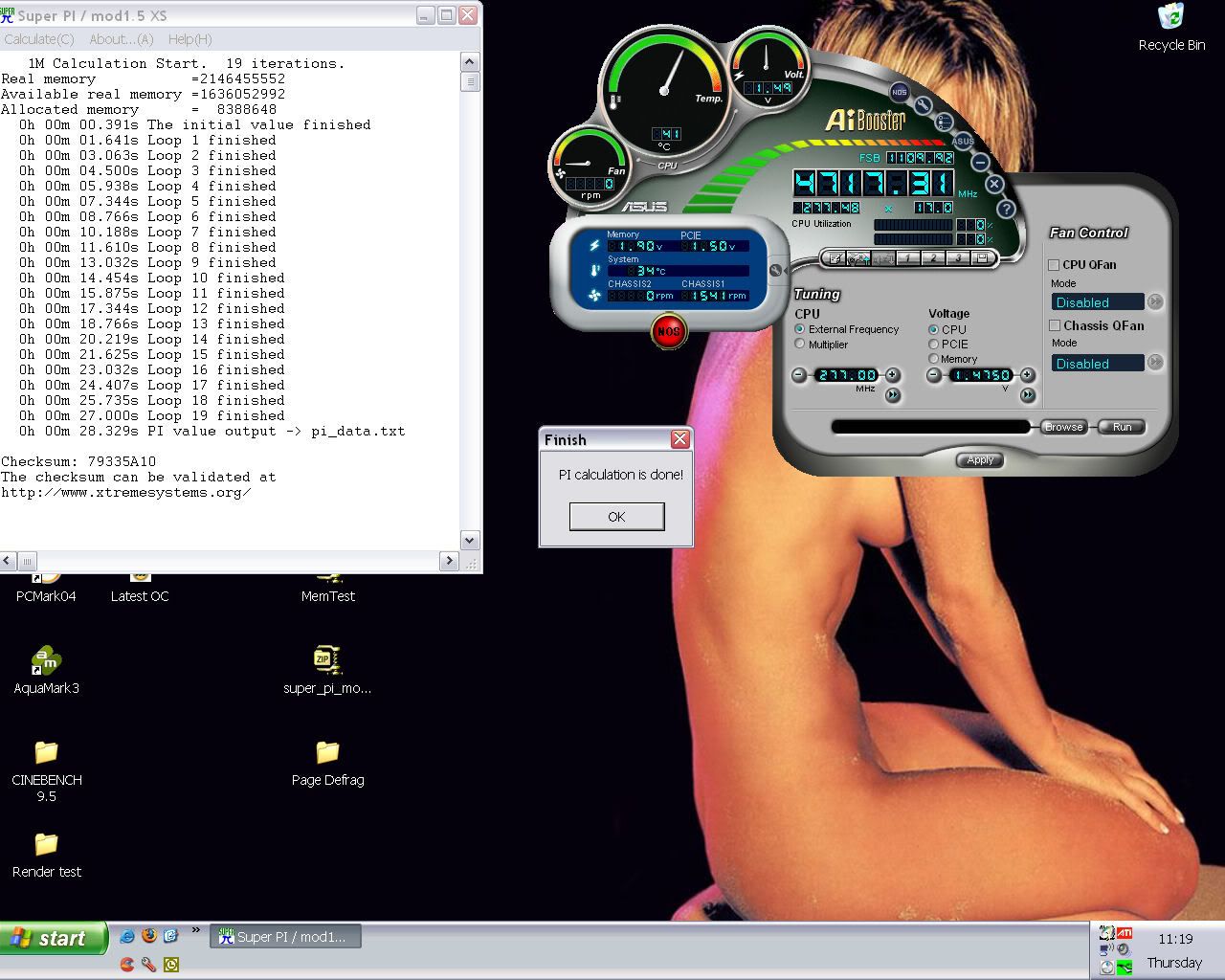
Task: Decrease the CPU voltage with minus button
Action: coord(934,375)
